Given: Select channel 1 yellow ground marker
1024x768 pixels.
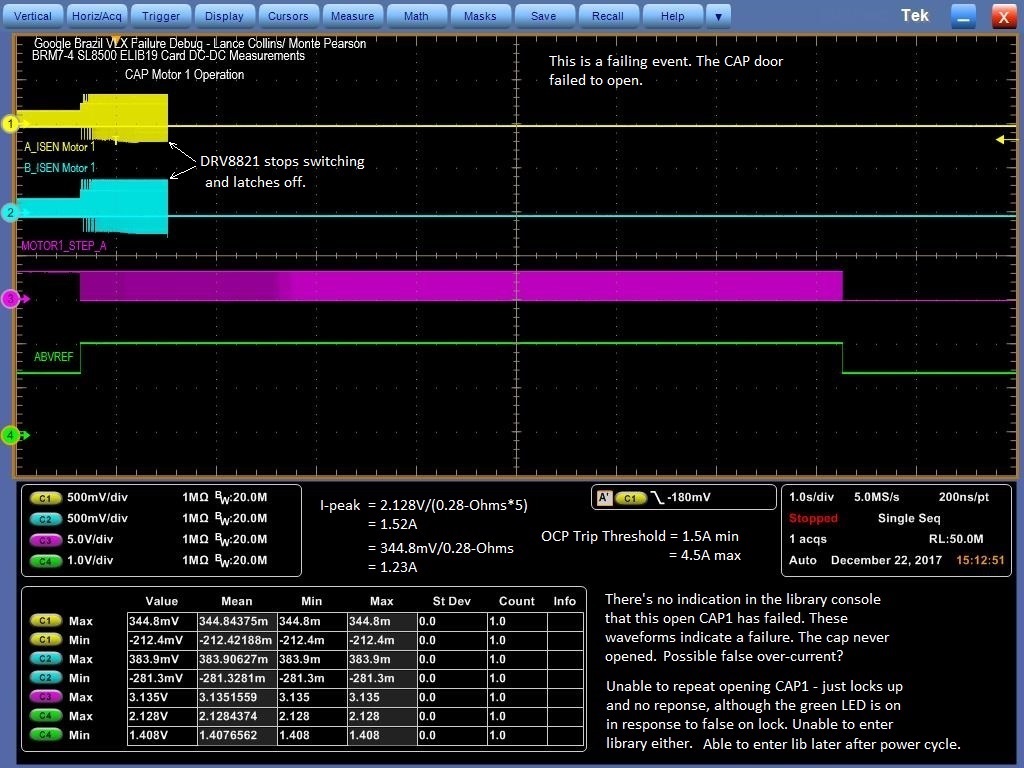Looking at the screenshot, I should tap(11, 123).
